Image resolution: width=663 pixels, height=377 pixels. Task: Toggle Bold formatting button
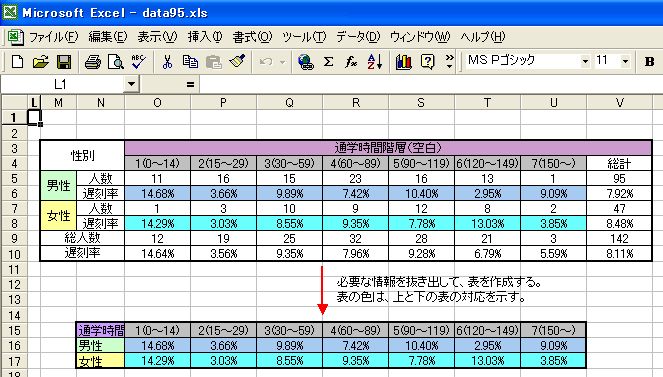tap(649, 62)
